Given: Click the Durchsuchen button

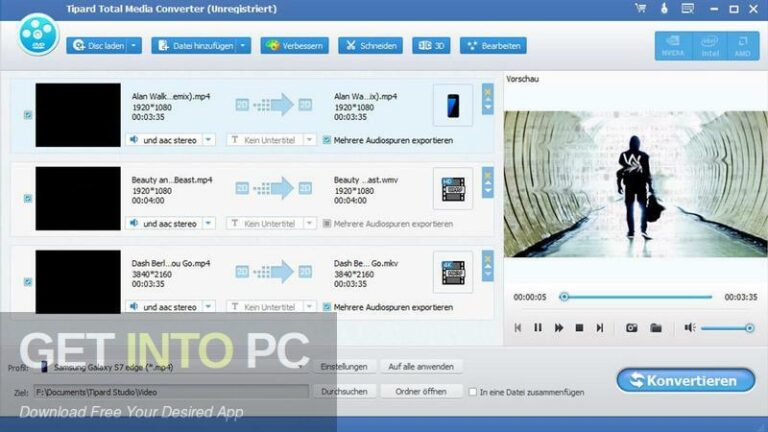Looking at the screenshot, I should coord(344,391).
